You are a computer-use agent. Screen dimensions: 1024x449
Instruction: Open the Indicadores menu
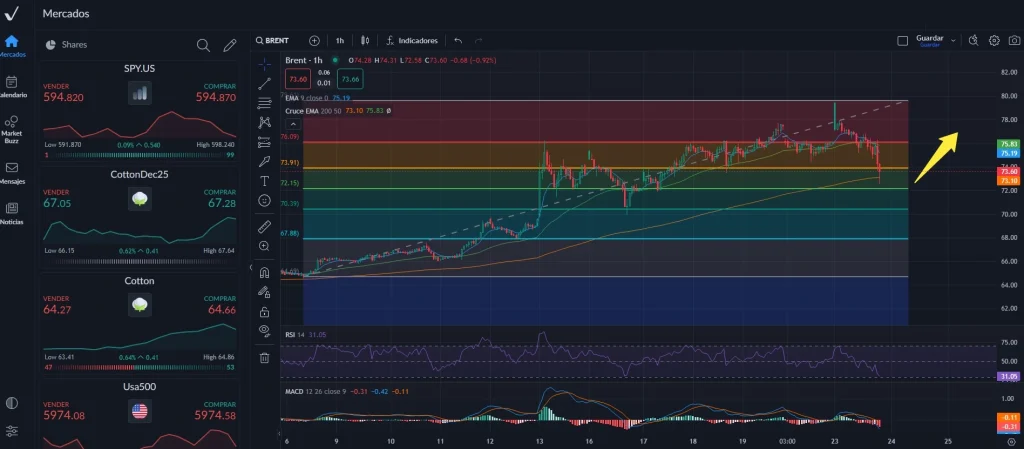click(412, 40)
